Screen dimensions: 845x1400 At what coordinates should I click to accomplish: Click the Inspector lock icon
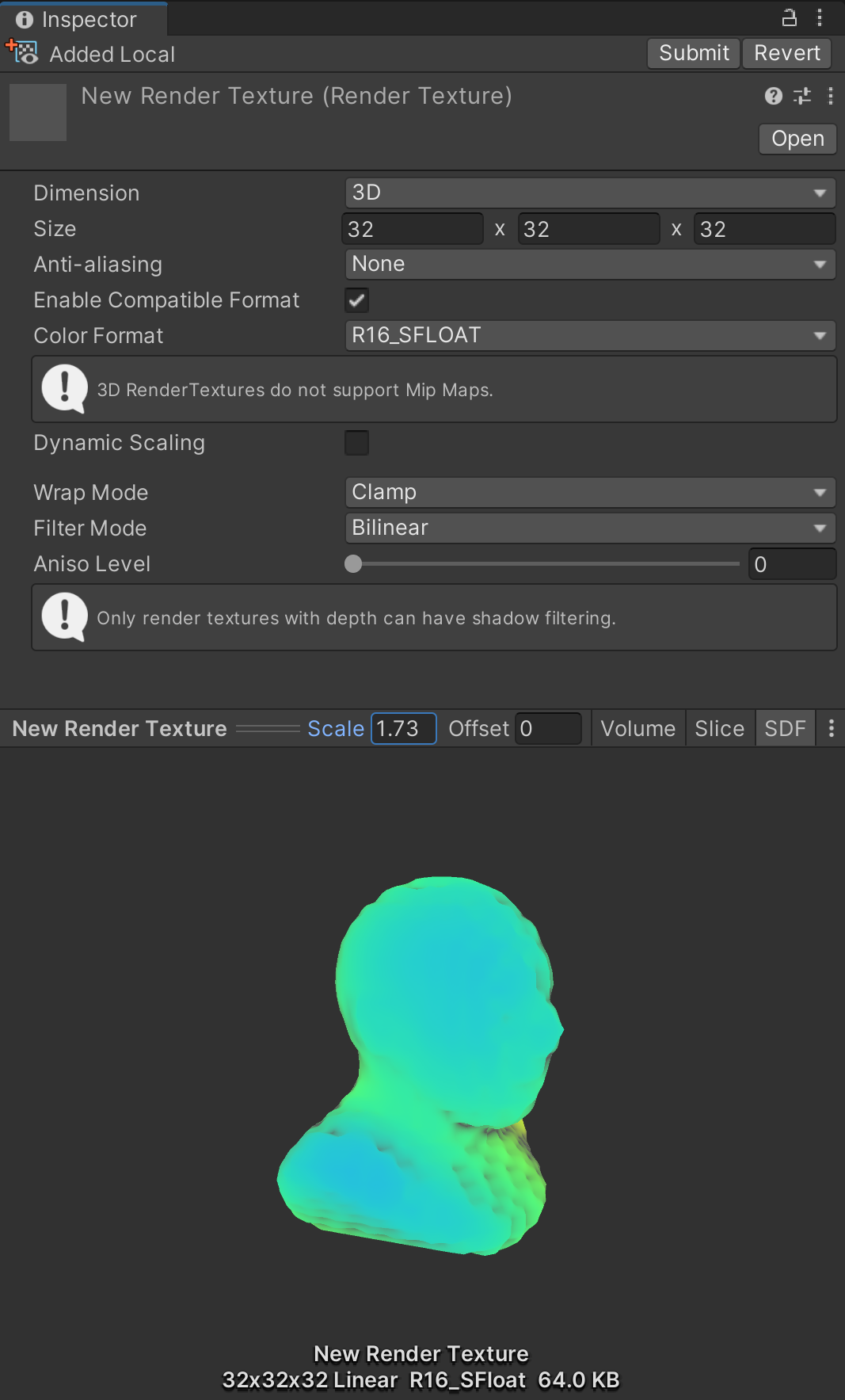coord(789,17)
